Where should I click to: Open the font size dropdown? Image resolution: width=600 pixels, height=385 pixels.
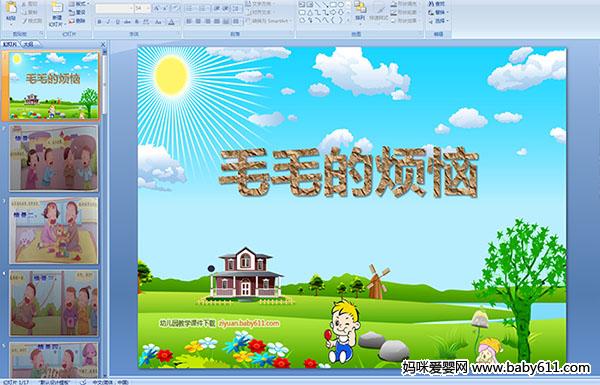point(148,8)
